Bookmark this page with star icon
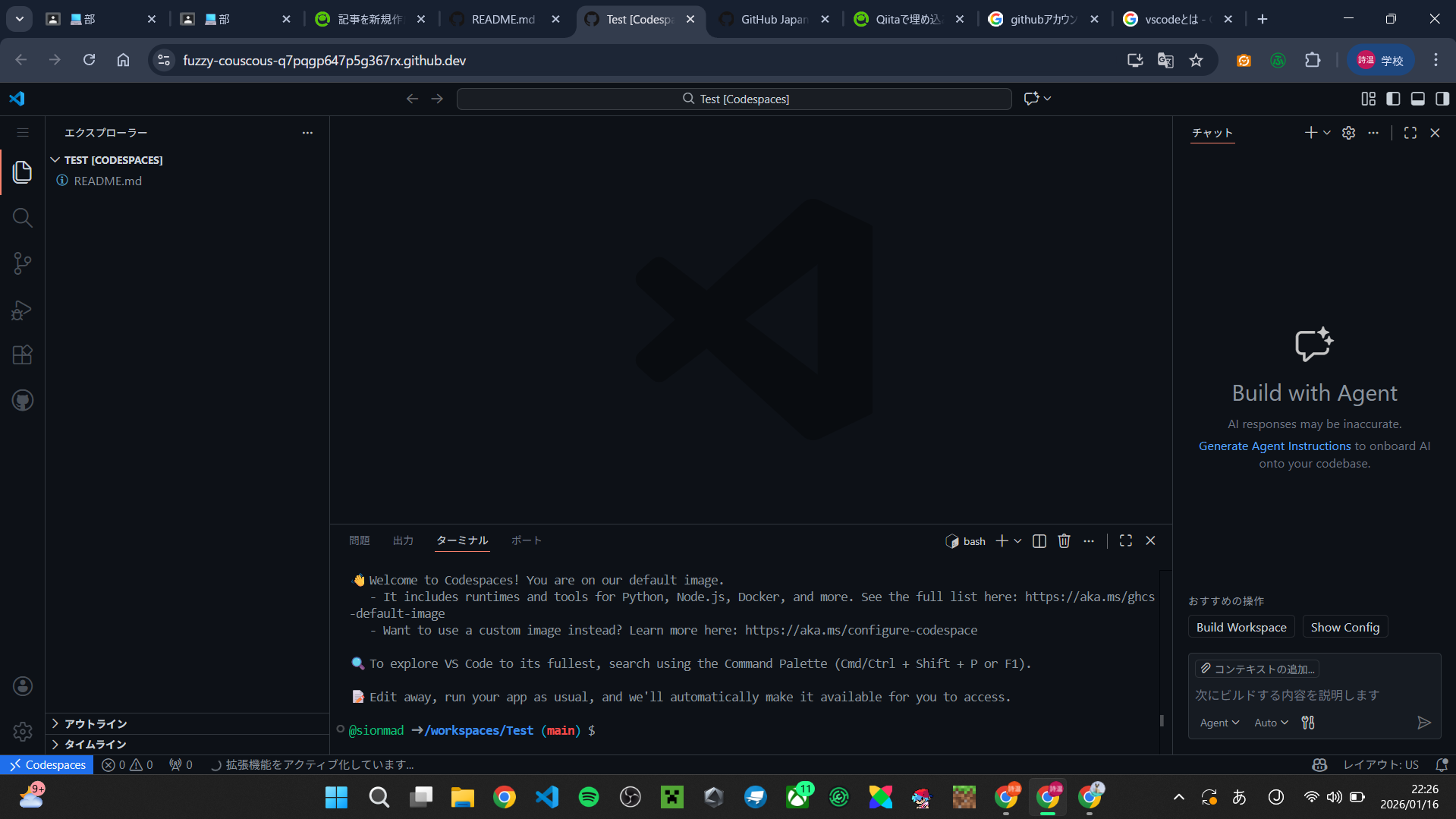 point(1196,61)
